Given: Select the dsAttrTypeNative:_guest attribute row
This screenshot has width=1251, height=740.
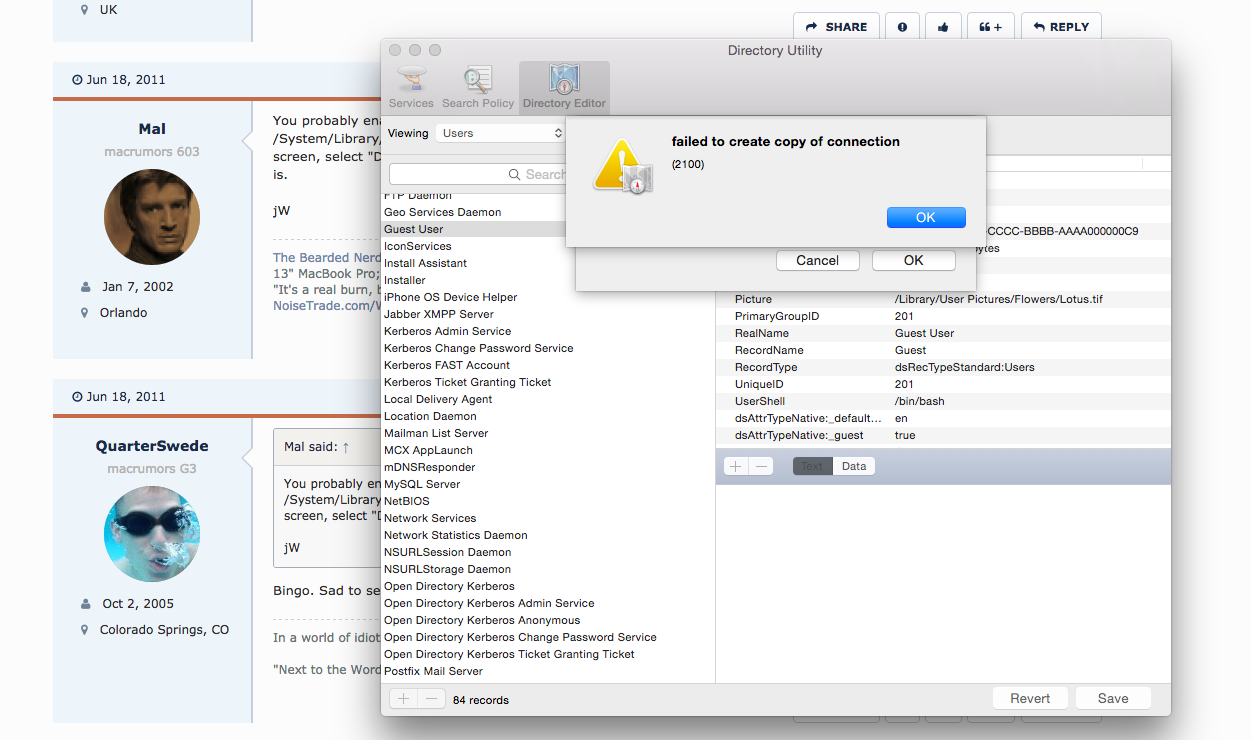Looking at the screenshot, I should (944, 435).
